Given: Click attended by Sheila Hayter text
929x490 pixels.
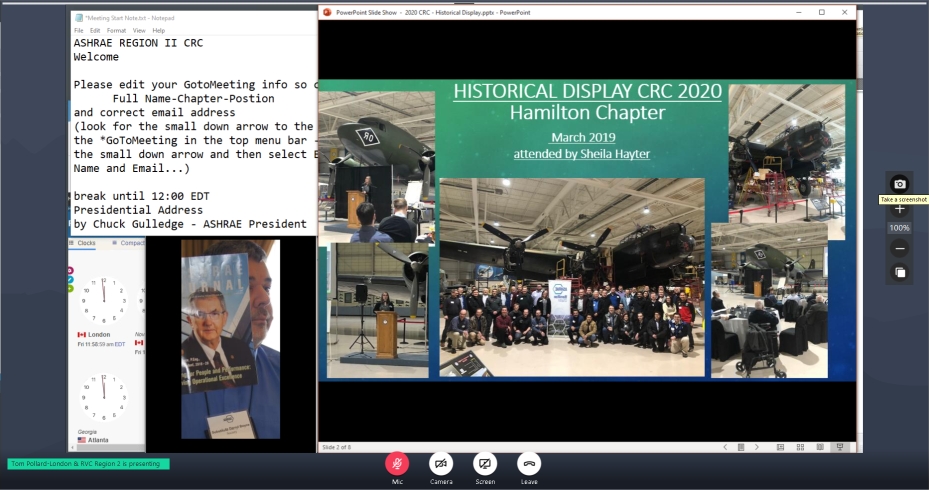Looking at the screenshot, I should (581, 154).
